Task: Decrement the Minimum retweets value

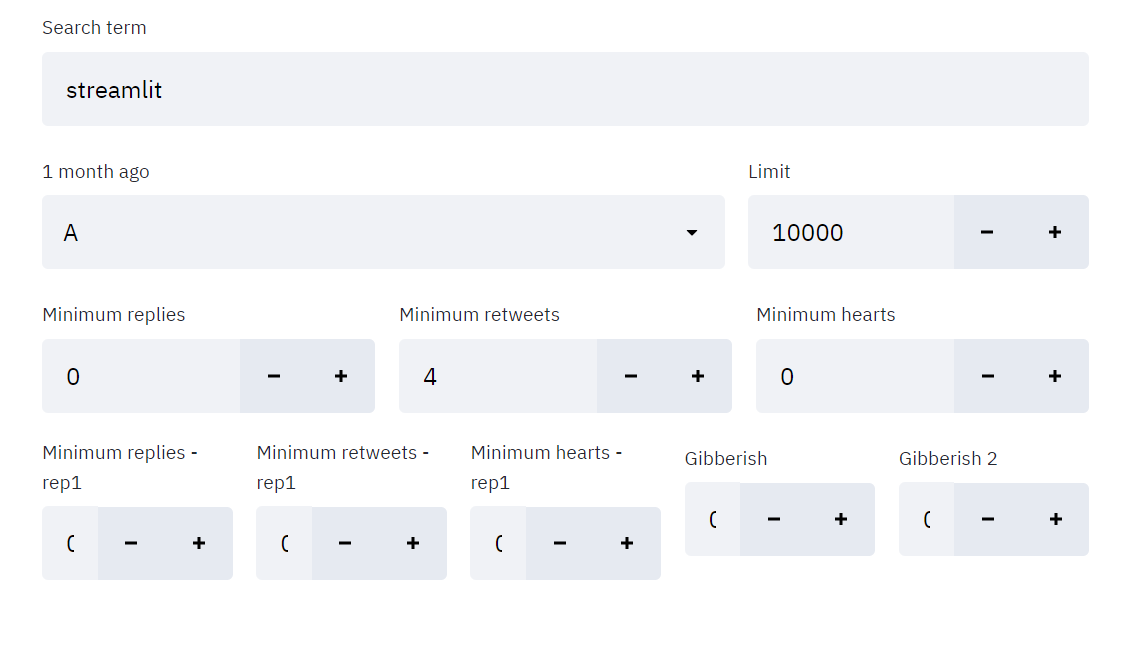Action: [630, 376]
